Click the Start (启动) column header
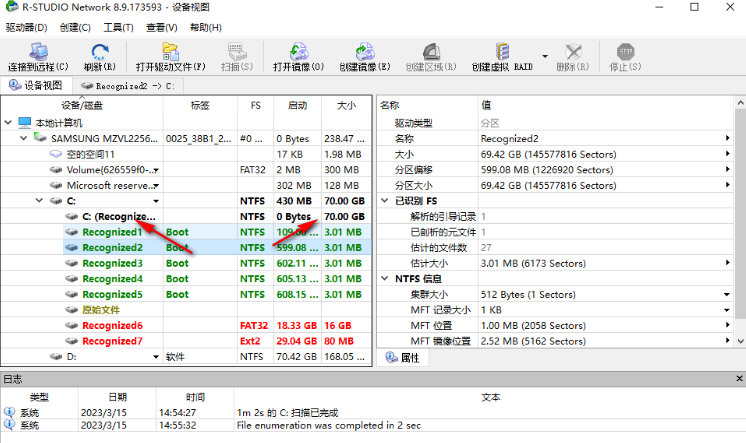The height and width of the screenshot is (443, 746). [x=297, y=106]
